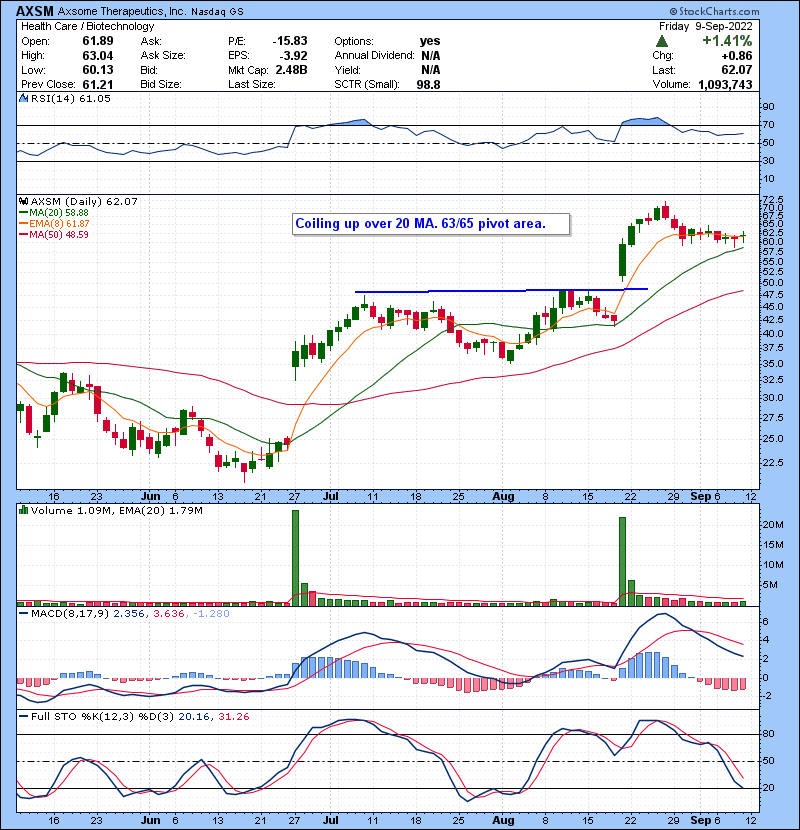The width and height of the screenshot is (800, 830).
Task: Click the date Friday 9-Sep-2022
Action: point(705,26)
